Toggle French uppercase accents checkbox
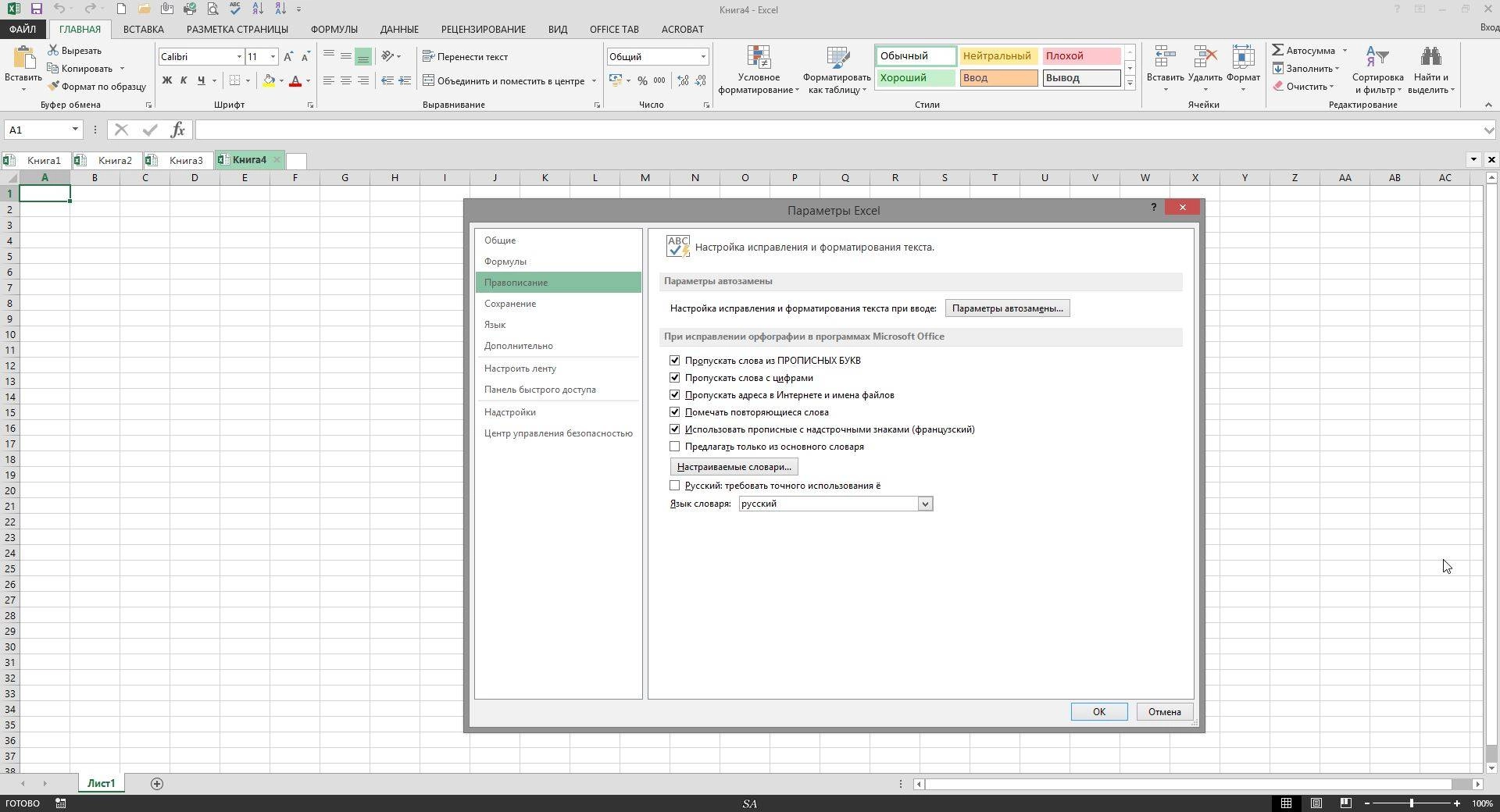Image resolution: width=1500 pixels, height=812 pixels. [x=675, y=429]
